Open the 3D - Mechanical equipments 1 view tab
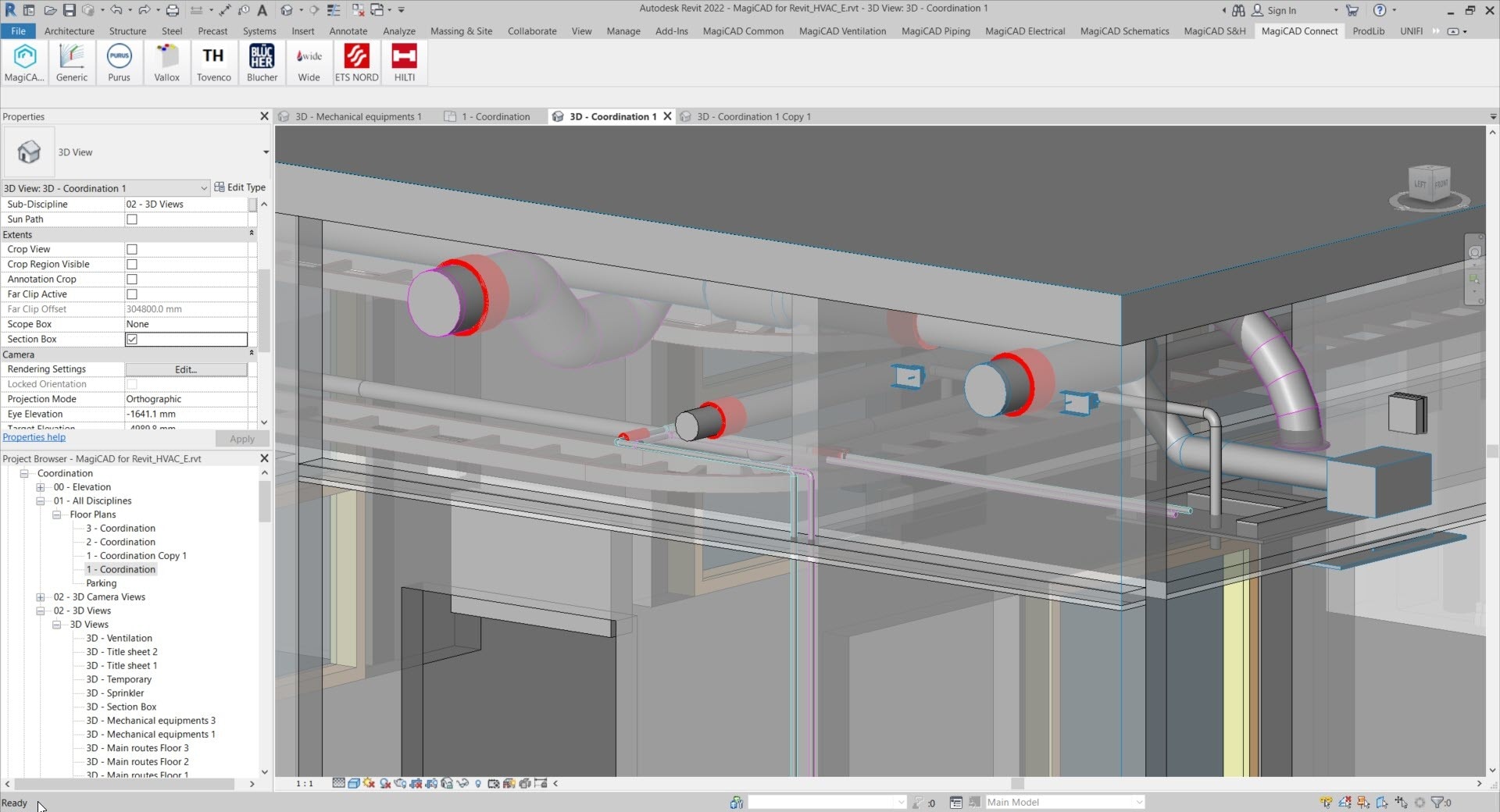This screenshot has width=1500, height=812. point(358,116)
